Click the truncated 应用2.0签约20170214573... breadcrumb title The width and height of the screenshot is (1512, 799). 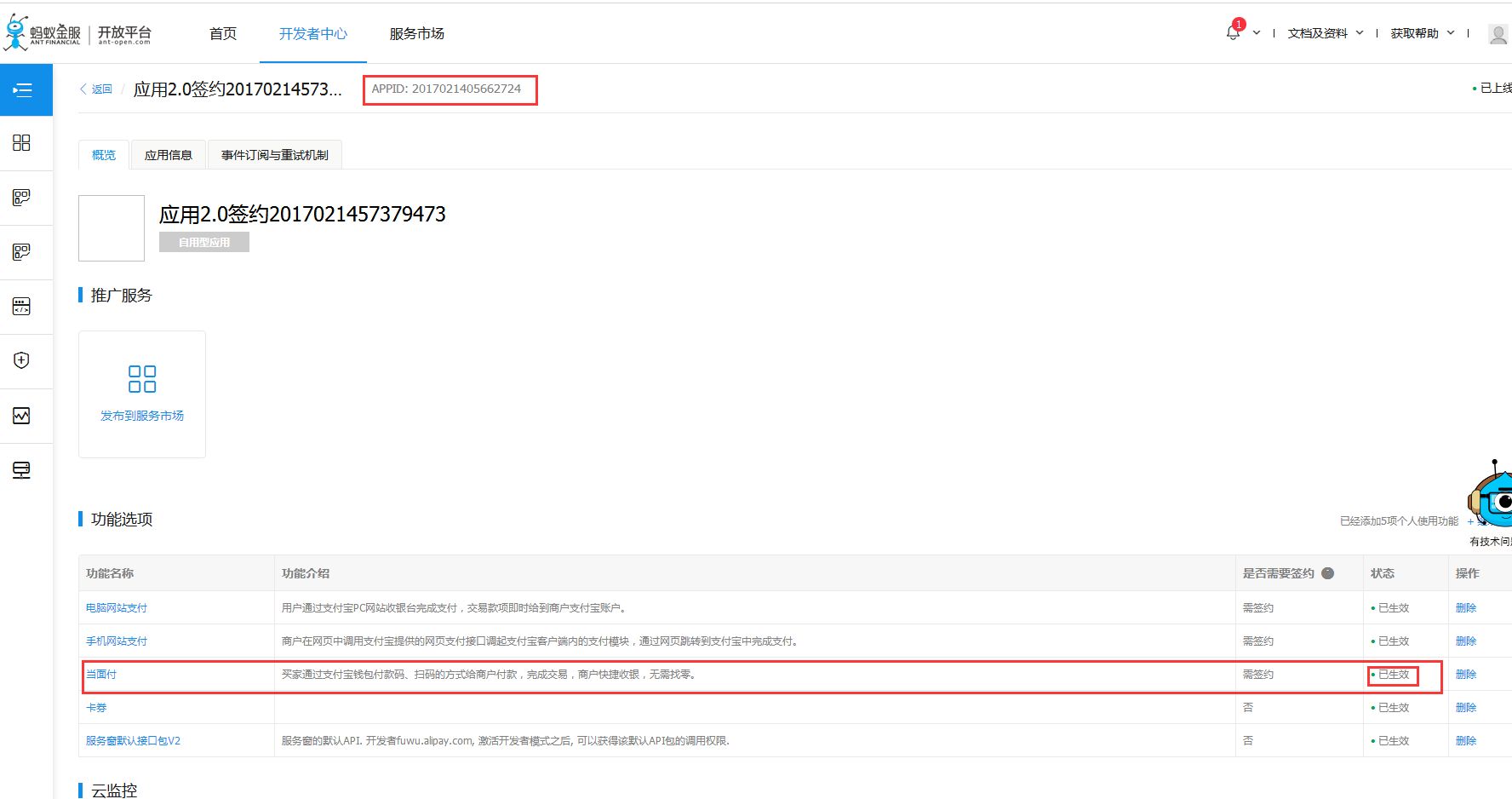pos(238,89)
